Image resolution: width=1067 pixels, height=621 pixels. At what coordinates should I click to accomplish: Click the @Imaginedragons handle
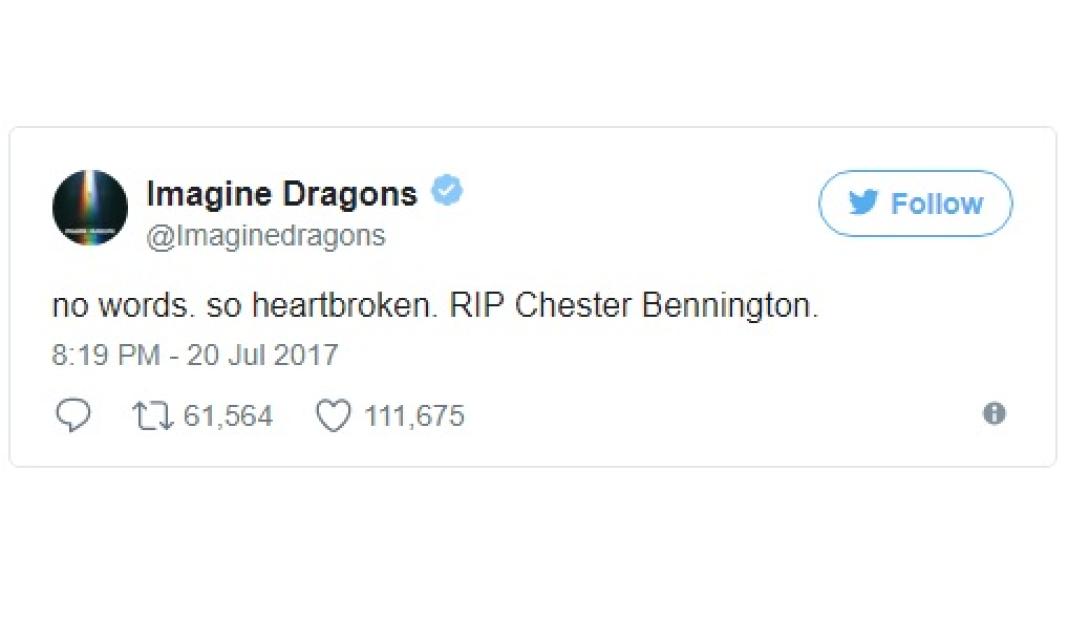[266, 236]
